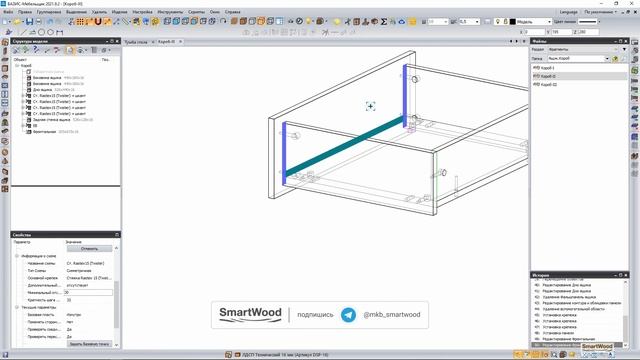Select the first circle drawing tool

coord(41,32)
